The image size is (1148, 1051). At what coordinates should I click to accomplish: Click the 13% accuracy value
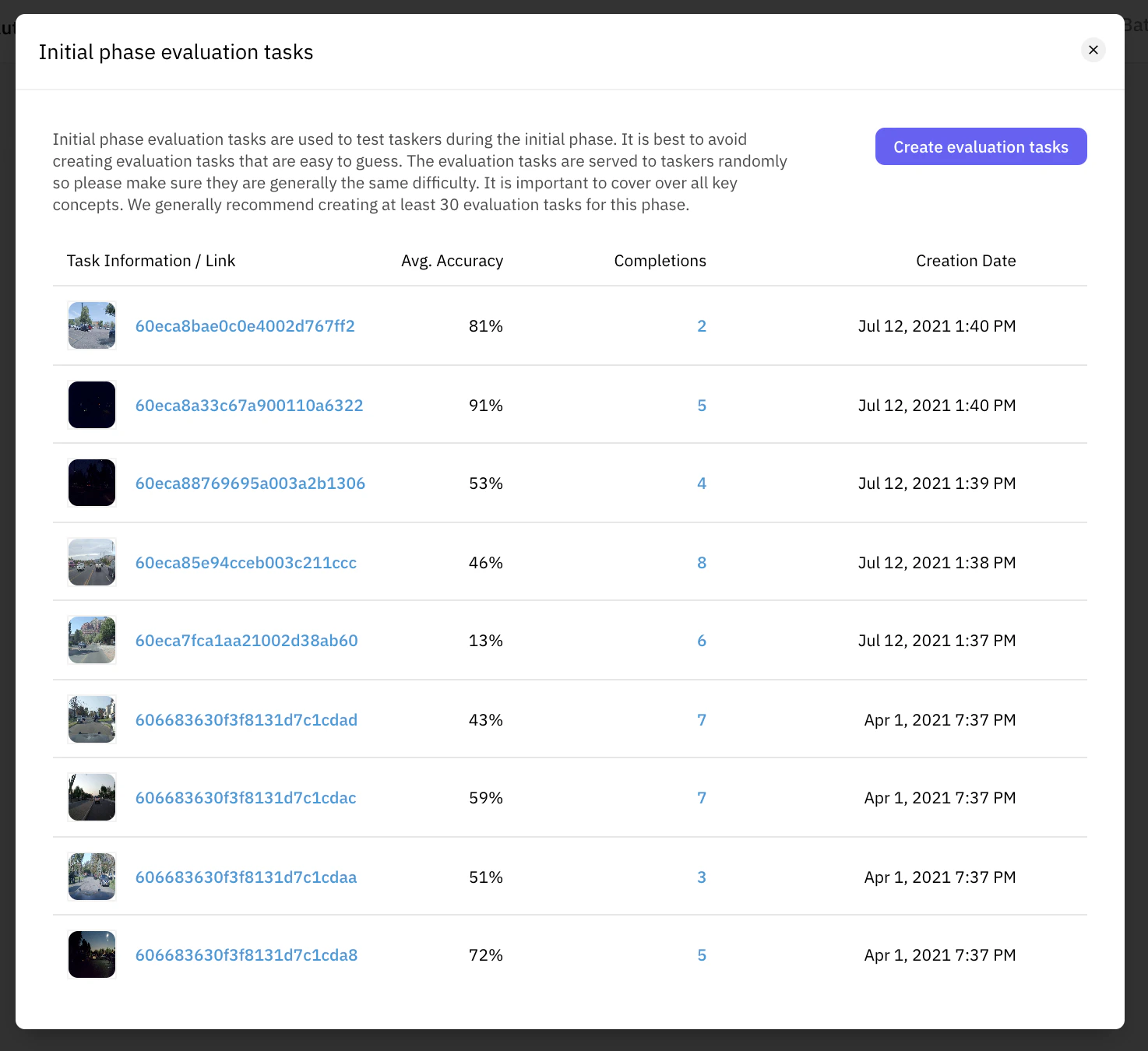coord(486,641)
